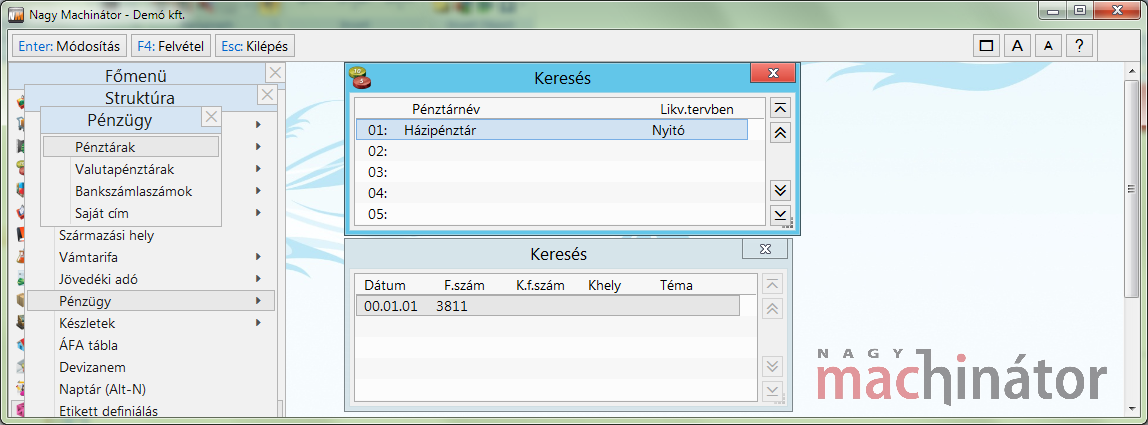
Task: Select Bankszámlaszámok menu item
Action: point(134,191)
